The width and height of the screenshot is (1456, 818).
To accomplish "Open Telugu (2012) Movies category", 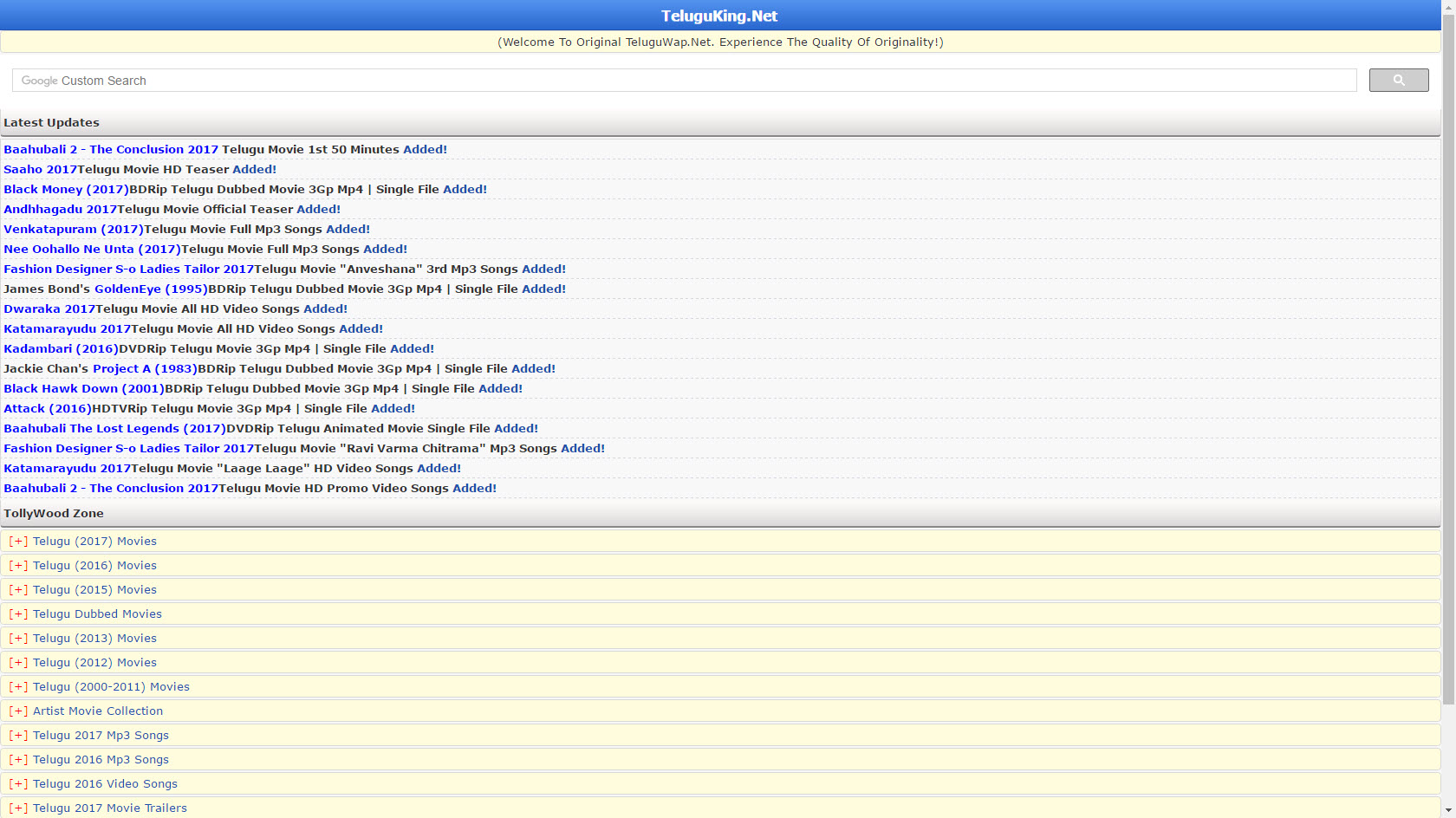I will click(x=95, y=662).
